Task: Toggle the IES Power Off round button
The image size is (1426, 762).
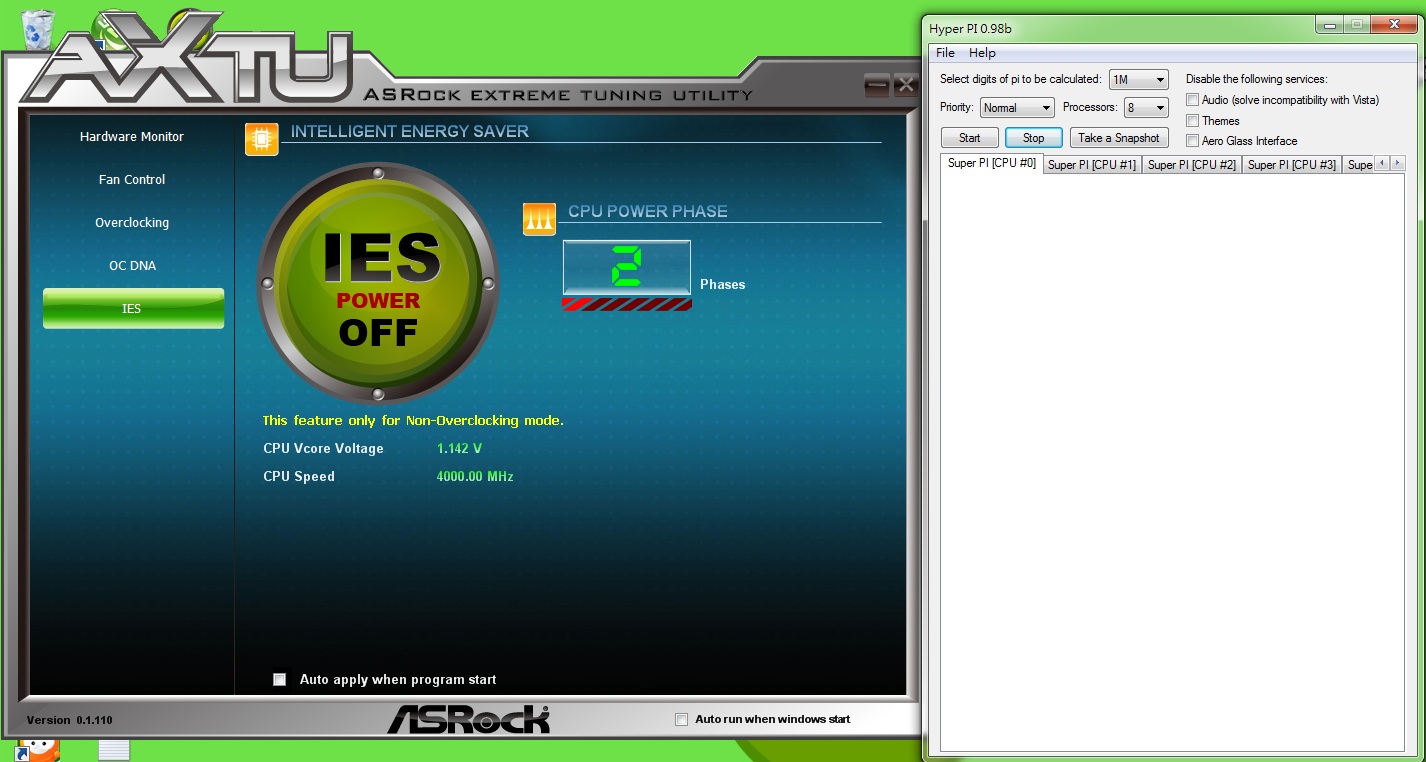Action: (x=378, y=284)
